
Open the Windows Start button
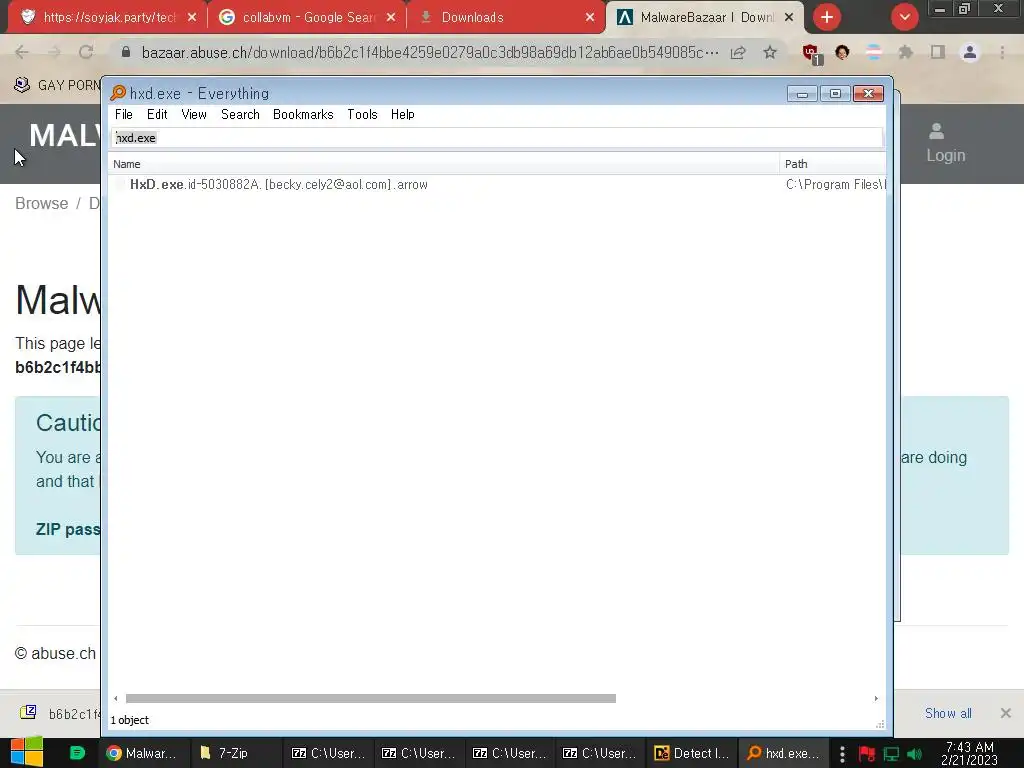tap(27, 752)
